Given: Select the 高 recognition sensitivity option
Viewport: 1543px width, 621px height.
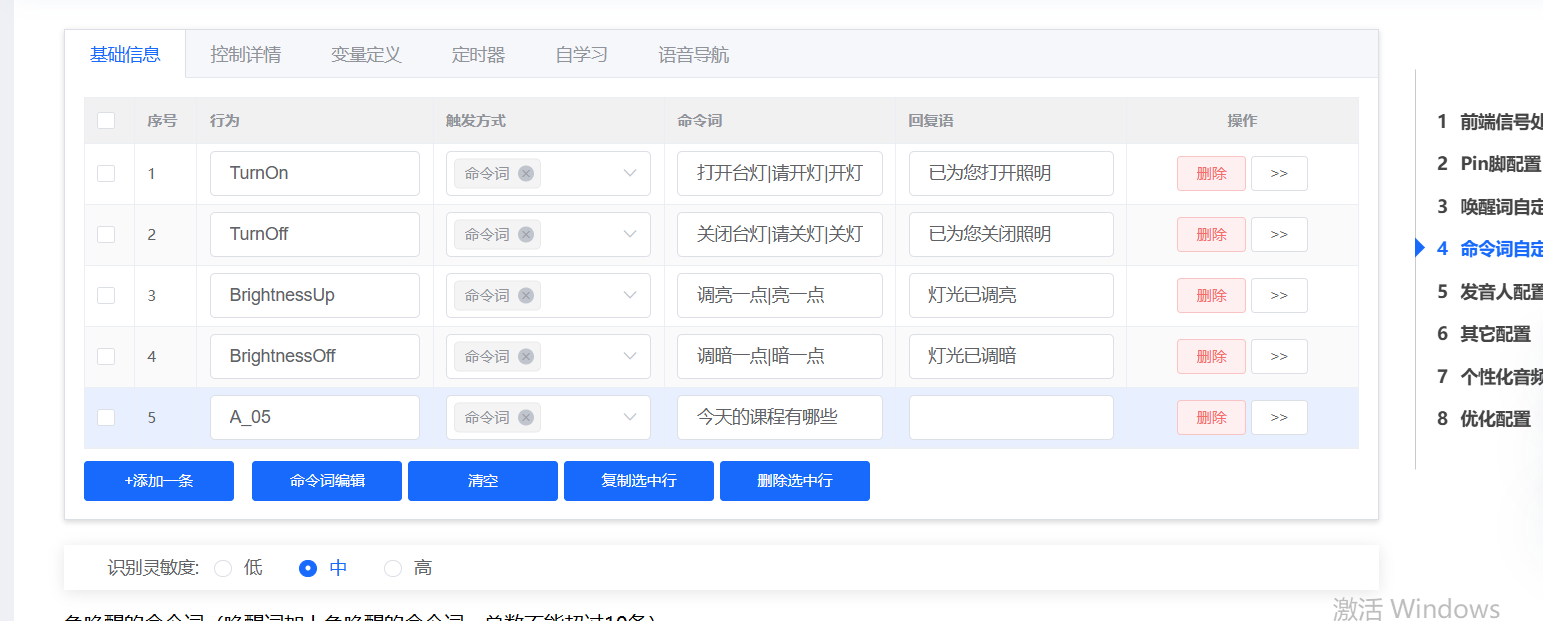Looking at the screenshot, I should tap(393, 567).
